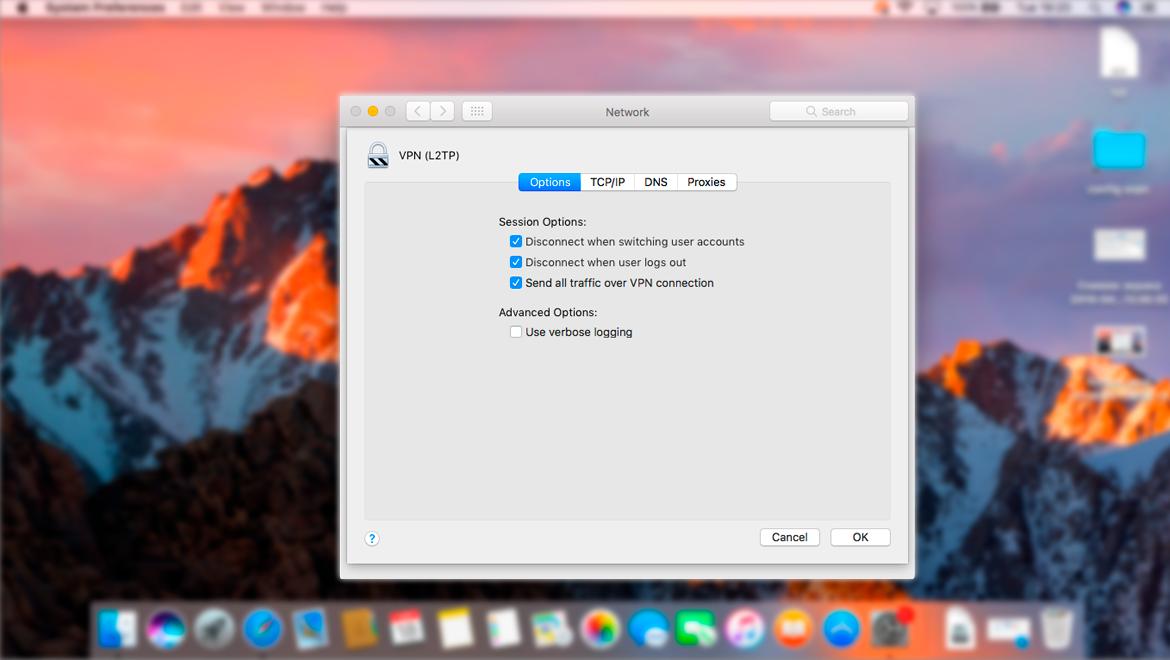Open iBooks orange icon in dock
1170x660 pixels.
793,629
